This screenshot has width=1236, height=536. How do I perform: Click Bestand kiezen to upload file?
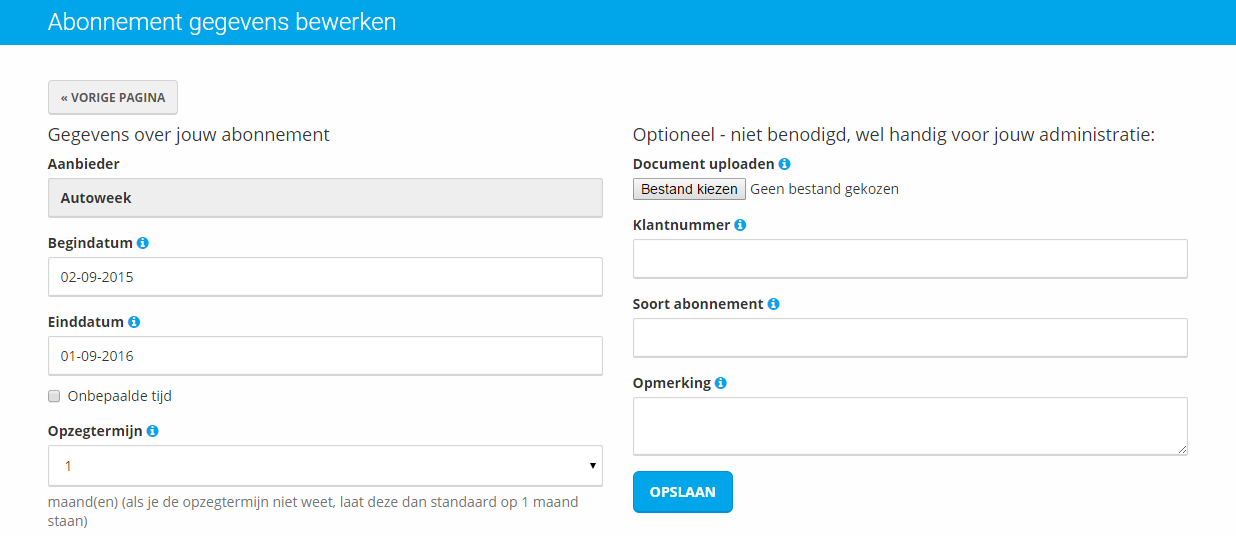pyautogui.click(x=689, y=189)
